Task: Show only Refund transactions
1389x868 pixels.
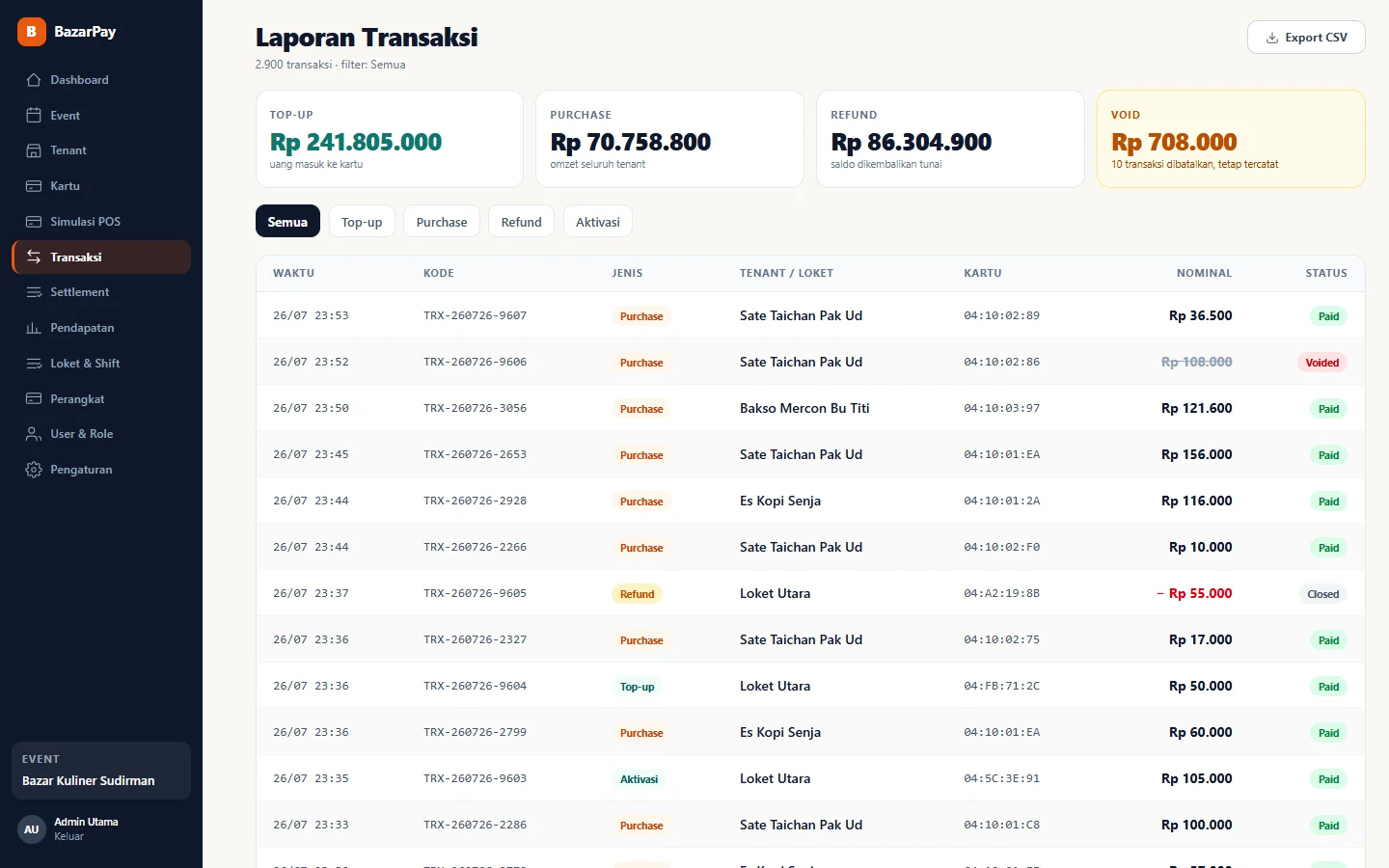Action: pos(521,222)
